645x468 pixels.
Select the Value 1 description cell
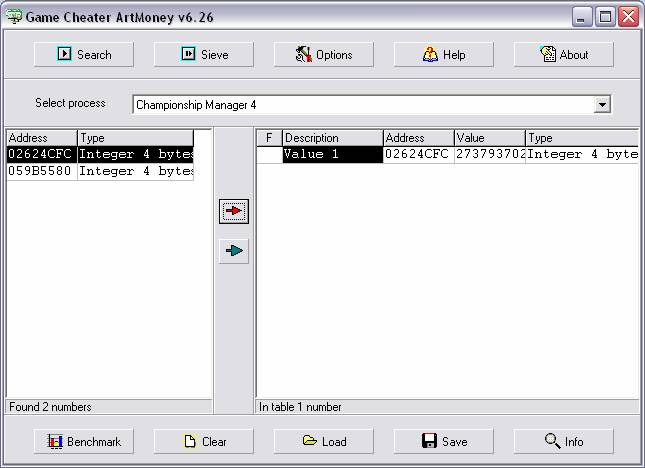tap(332, 155)
